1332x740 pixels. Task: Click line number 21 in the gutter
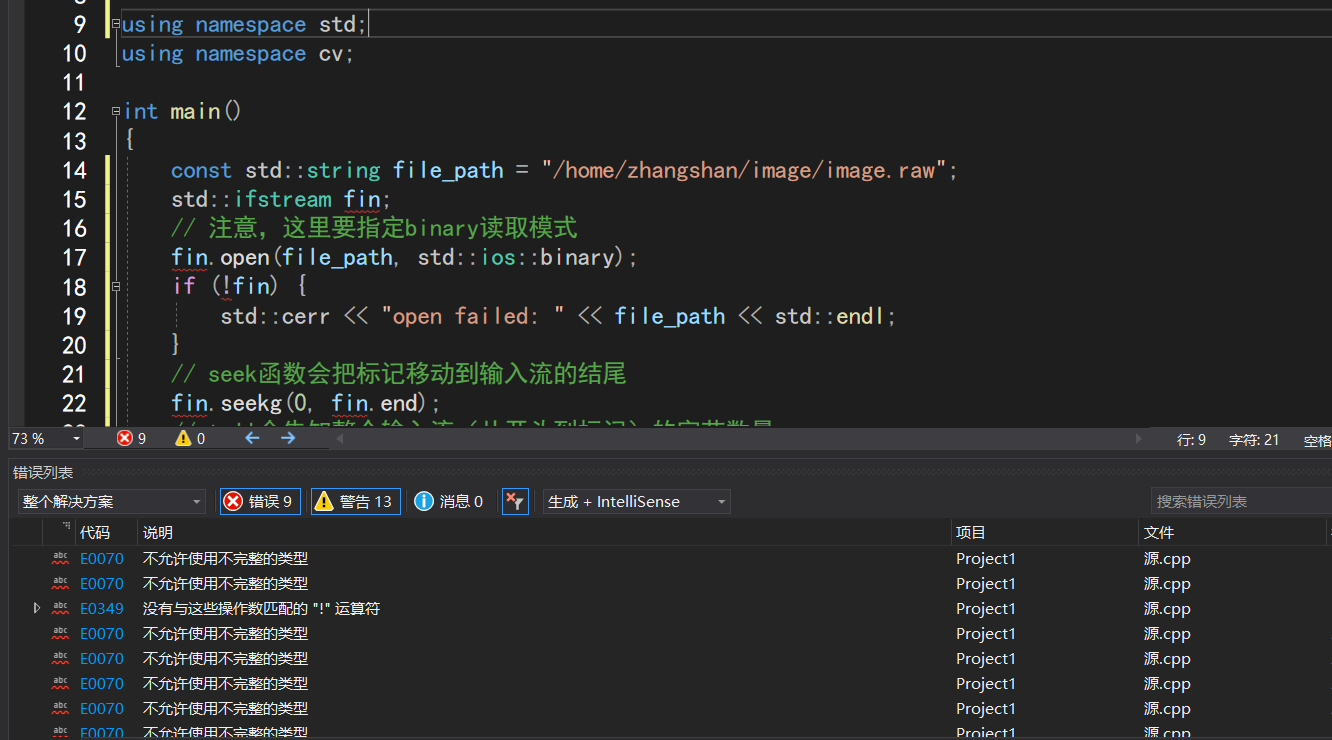[74, 375]
